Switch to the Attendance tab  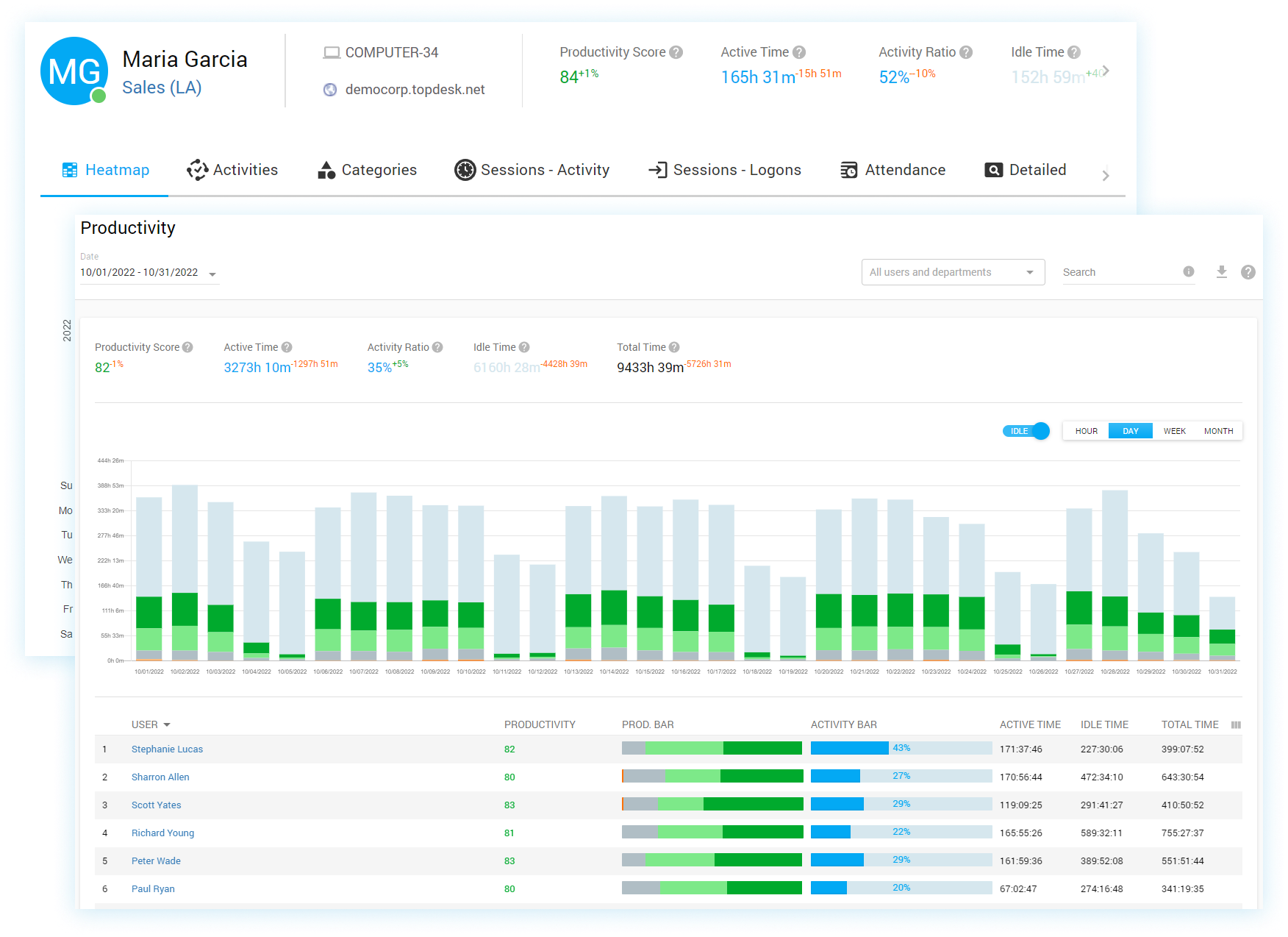892,170
